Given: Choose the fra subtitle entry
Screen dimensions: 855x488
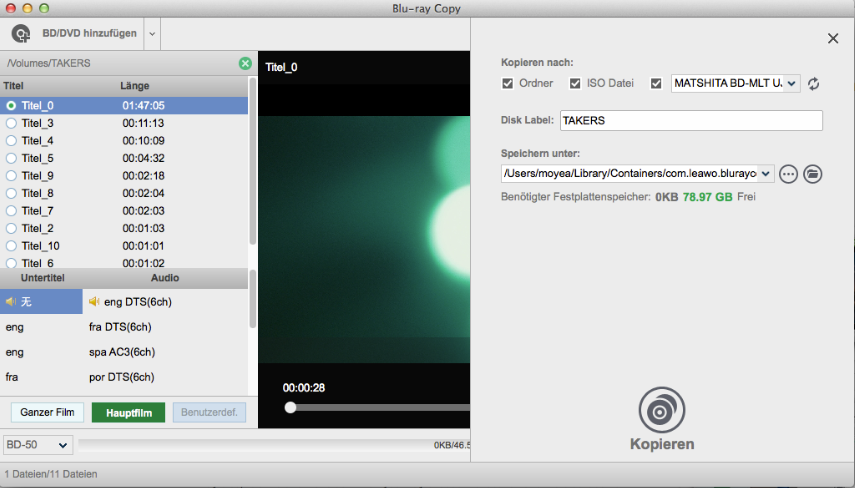Looking at the screenshot, I should point(12,377).
